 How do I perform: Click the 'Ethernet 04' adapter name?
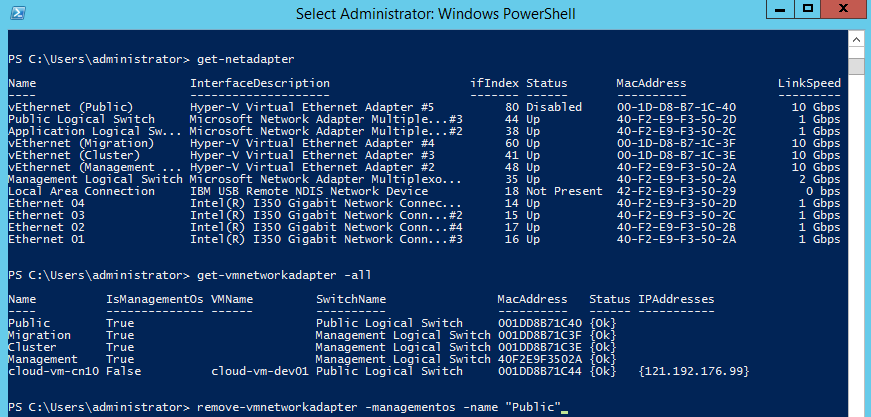(46, 203)
